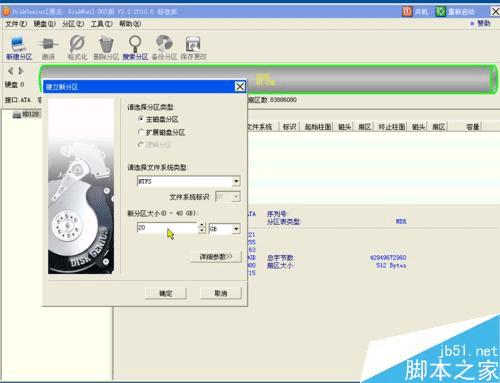Increase partition size with up spinner arrow
The width and height of the screenshot is (500, 383).
[x=201, y=225]
